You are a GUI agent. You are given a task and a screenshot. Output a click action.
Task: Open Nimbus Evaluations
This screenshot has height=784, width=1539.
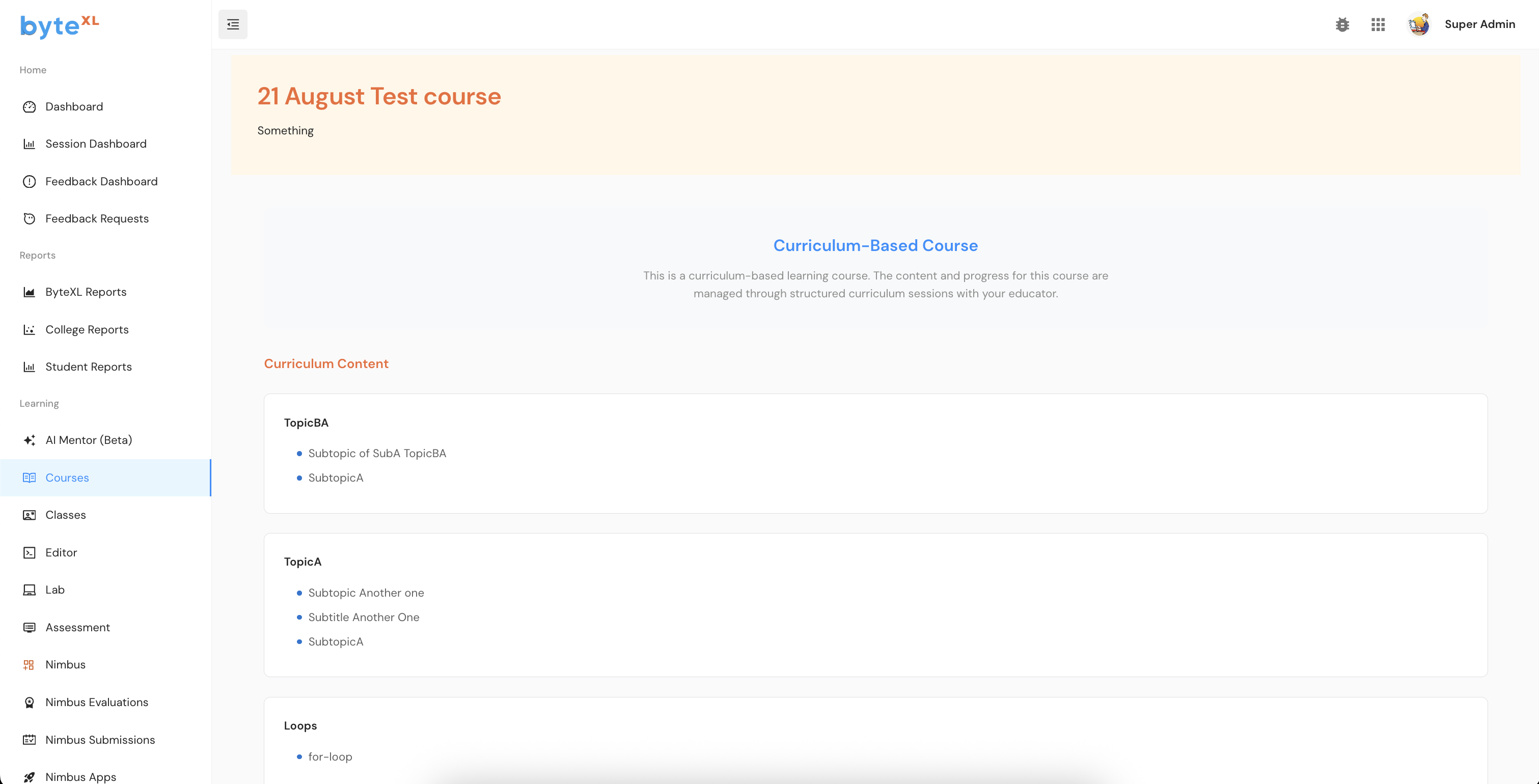97,702
